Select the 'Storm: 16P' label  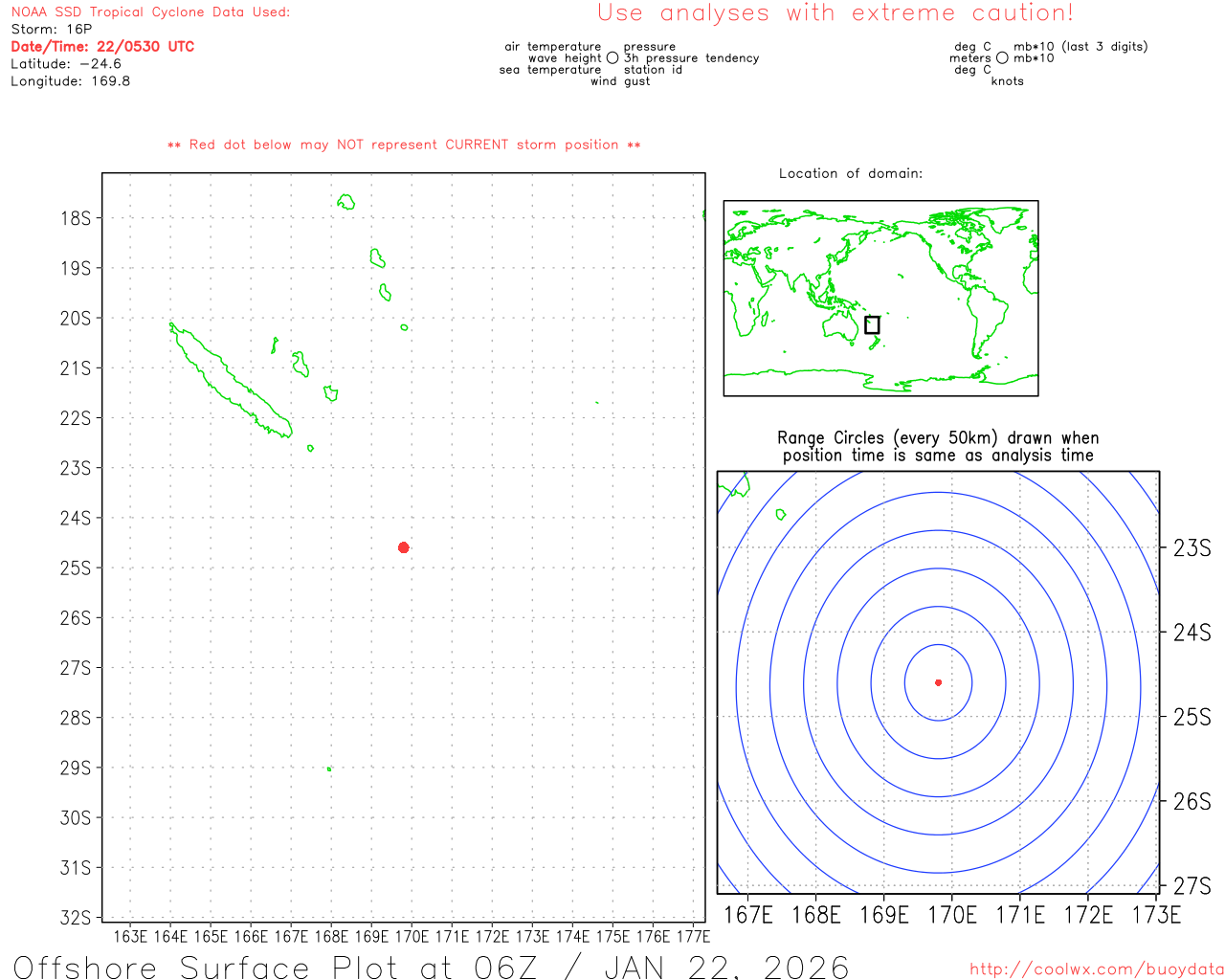[51, 29]
